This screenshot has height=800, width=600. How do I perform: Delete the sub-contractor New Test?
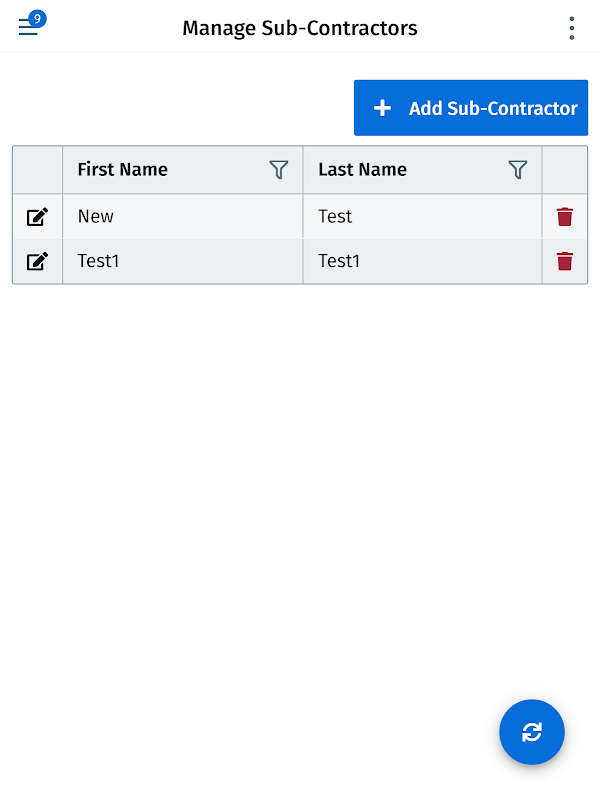565,217
